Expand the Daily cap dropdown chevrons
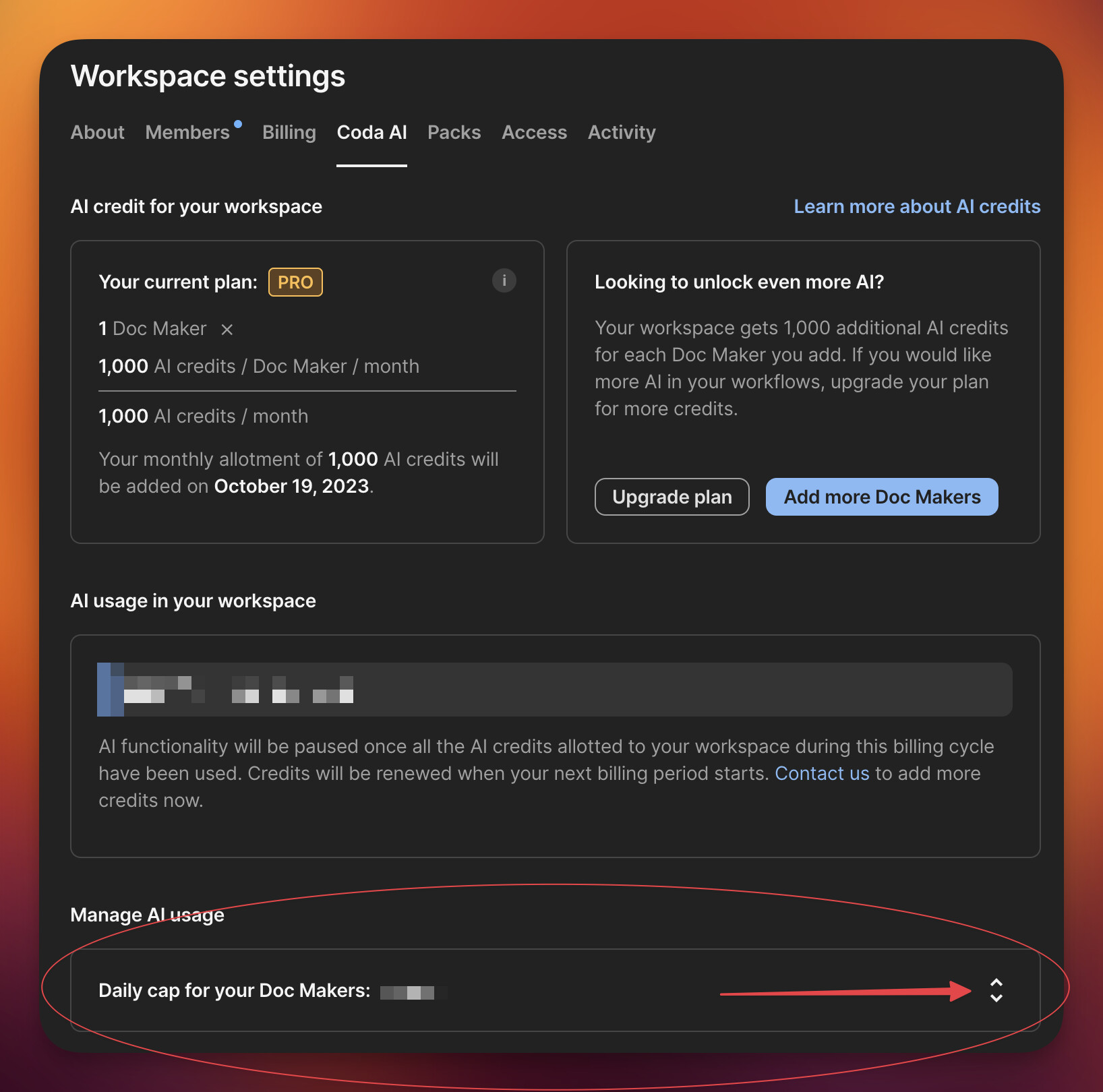Image resolution: width=1103 pixels, height=1092 pixels. tap(996, 990)
